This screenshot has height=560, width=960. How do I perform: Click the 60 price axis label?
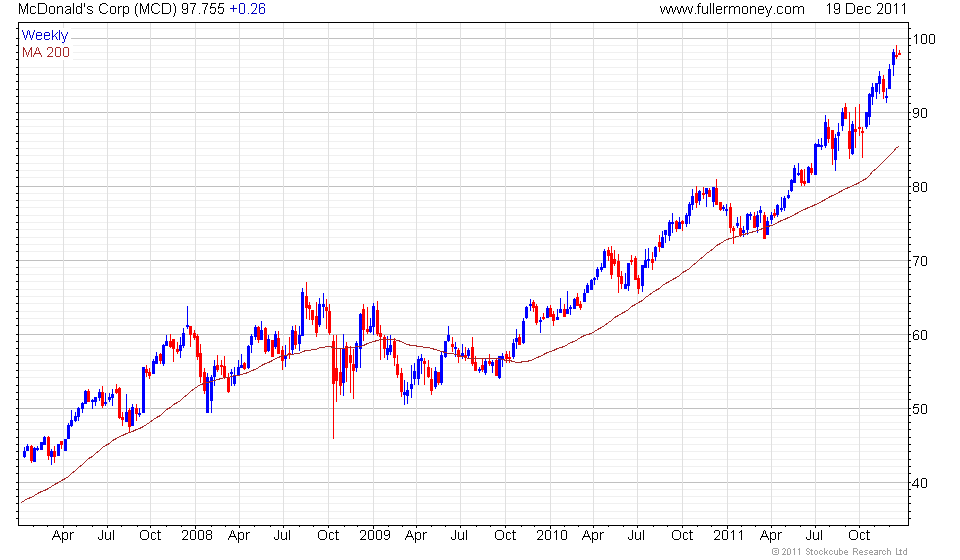point(920,335)
